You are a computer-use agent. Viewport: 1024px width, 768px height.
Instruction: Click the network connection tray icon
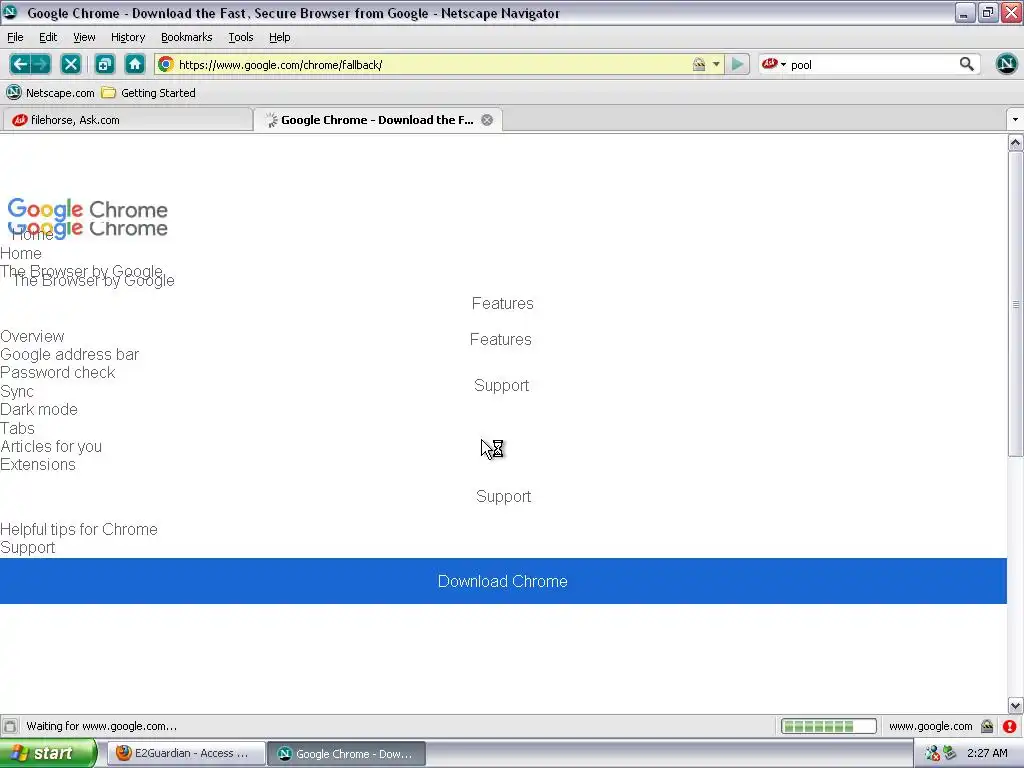(x=932, y=754)
